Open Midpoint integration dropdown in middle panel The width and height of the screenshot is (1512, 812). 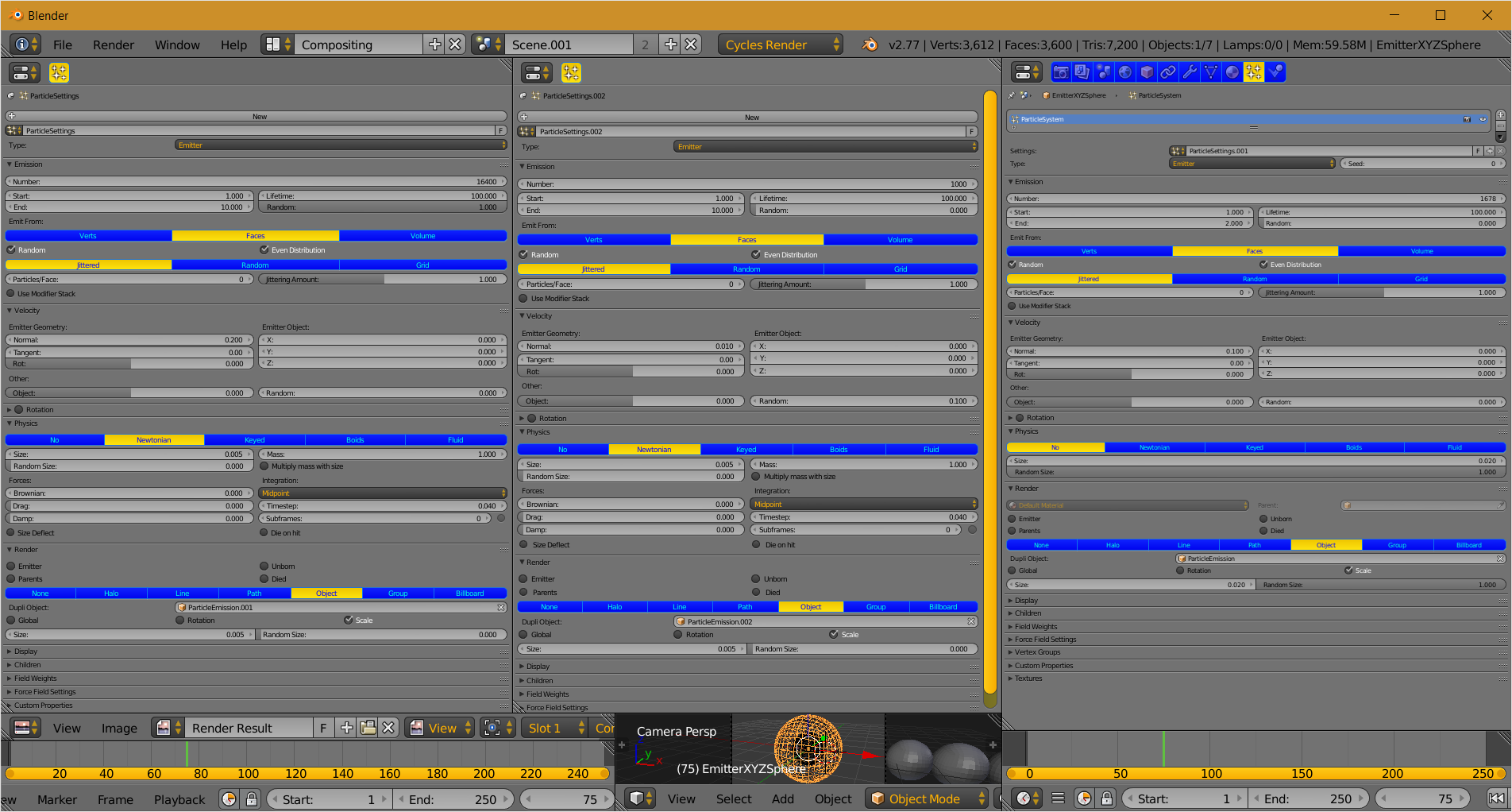[864, 505]
